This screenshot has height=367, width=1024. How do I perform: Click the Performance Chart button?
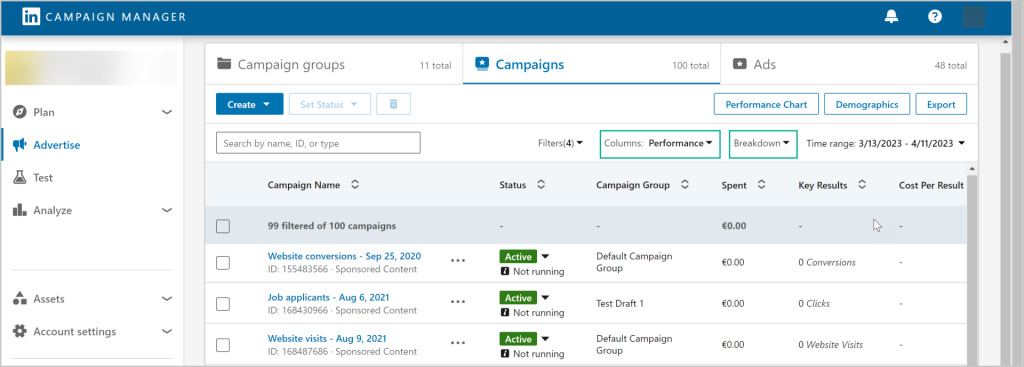tap(767, 104)
